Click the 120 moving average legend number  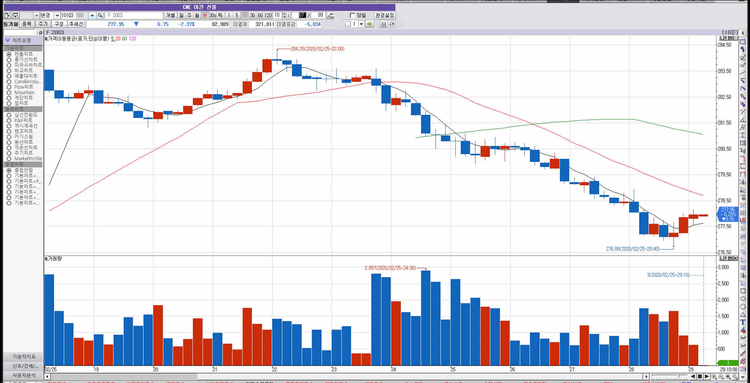132,39
